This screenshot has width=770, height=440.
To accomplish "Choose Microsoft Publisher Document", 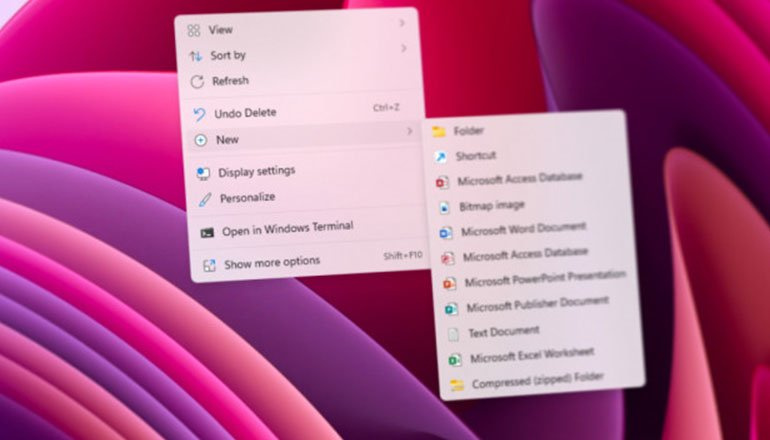I will click(538, 305).
